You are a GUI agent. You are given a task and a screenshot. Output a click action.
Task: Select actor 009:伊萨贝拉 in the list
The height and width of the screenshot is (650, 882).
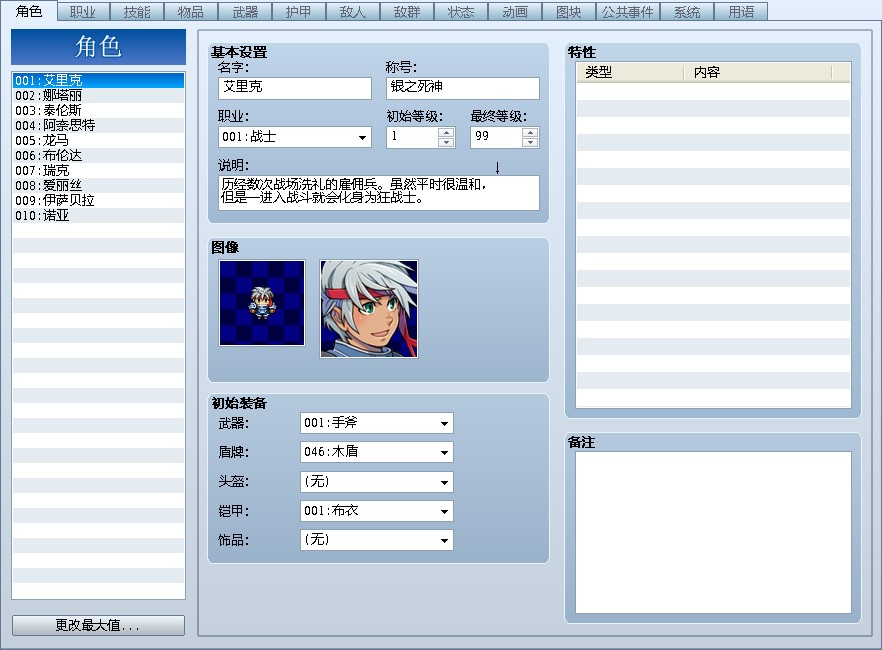point(98,200)
